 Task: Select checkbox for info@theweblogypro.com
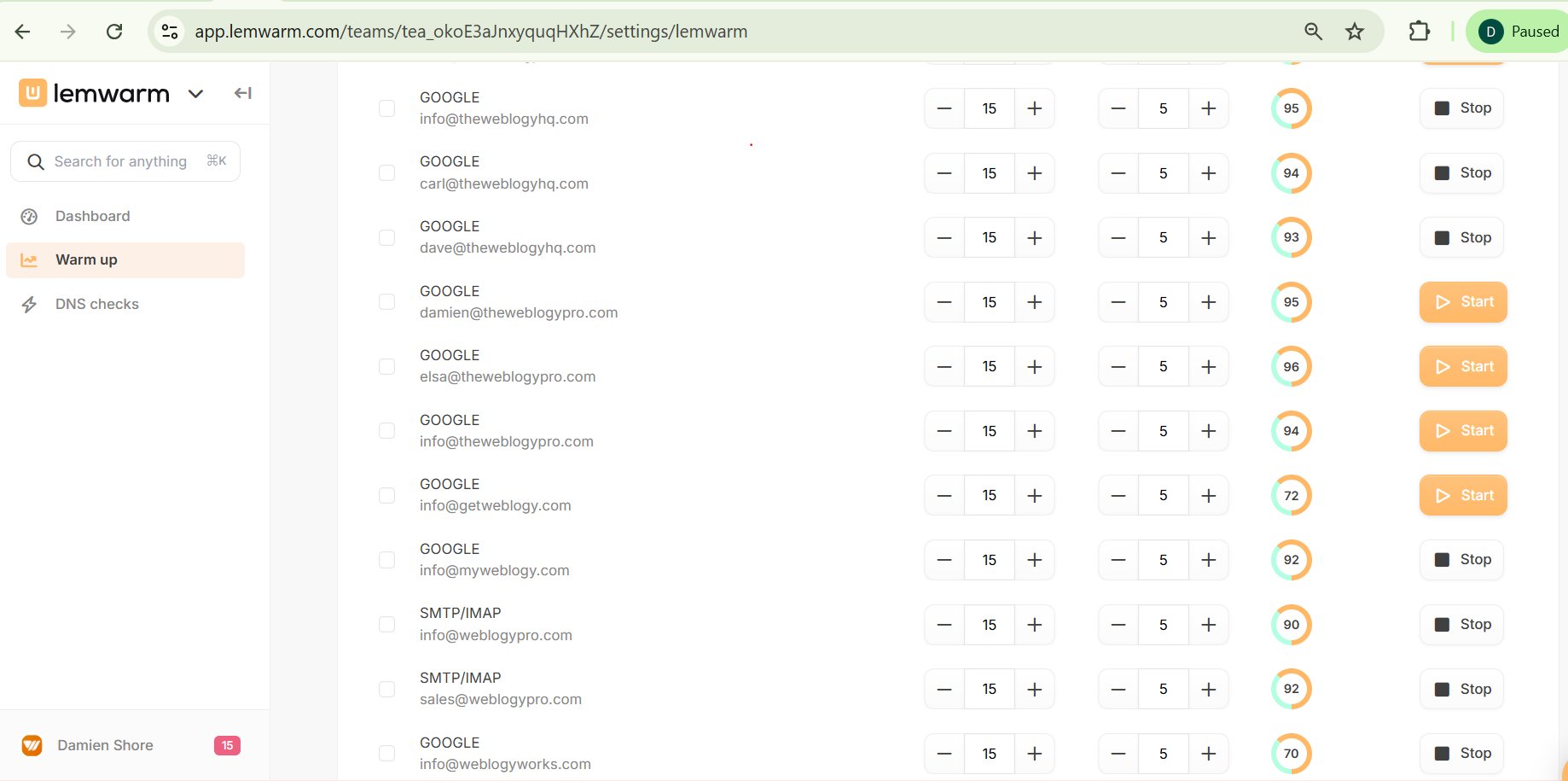click(386, 430)
